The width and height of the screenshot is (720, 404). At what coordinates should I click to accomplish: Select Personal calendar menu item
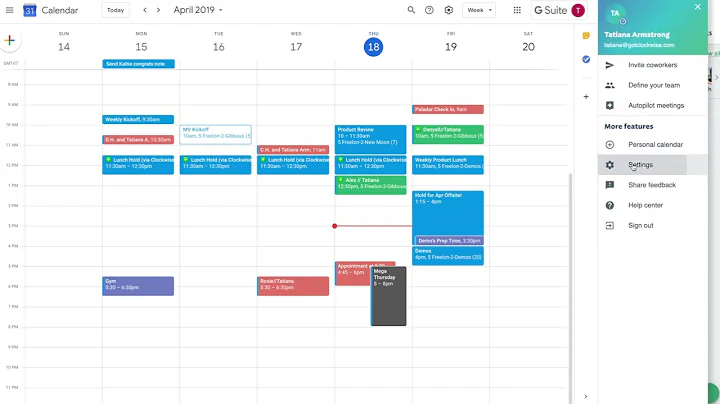pyautogui.click(x=652, y=145)
